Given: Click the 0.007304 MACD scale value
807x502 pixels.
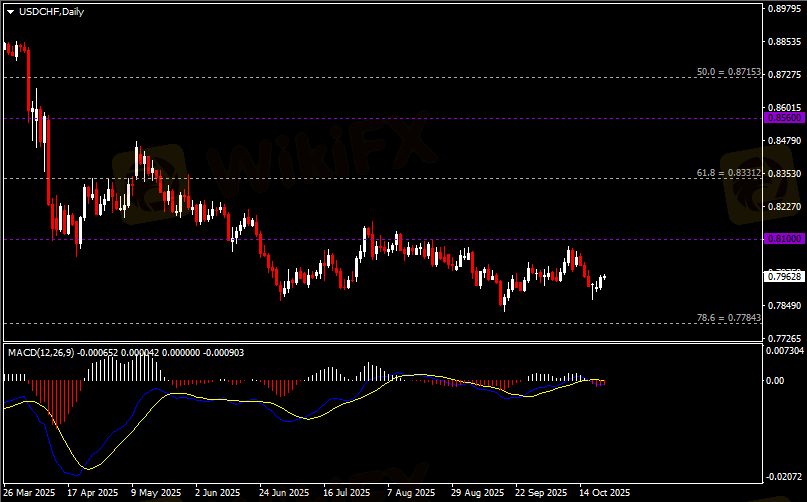Looking at the screenshot, I should click(x=783, y=351).
